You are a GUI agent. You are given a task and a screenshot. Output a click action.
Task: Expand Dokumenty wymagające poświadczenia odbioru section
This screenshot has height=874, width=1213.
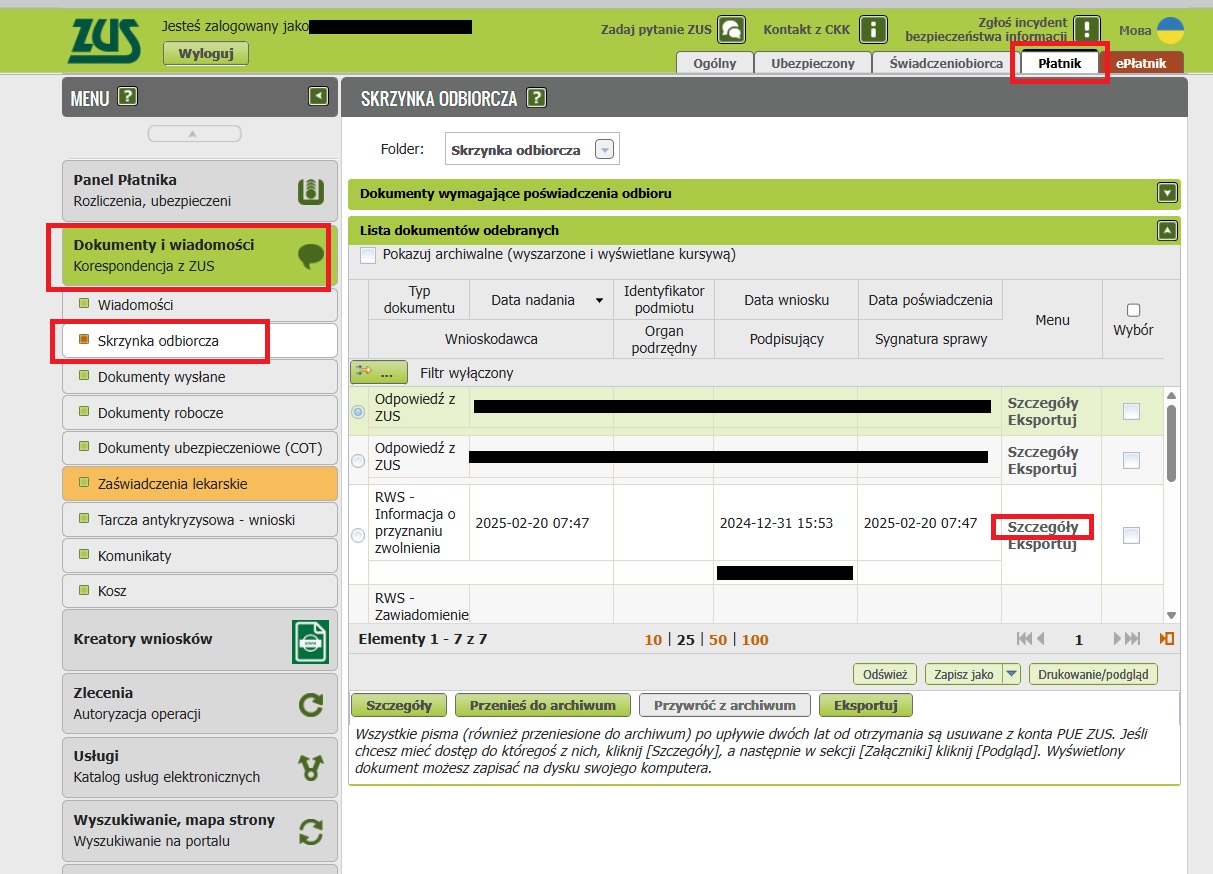point(1166,193)
